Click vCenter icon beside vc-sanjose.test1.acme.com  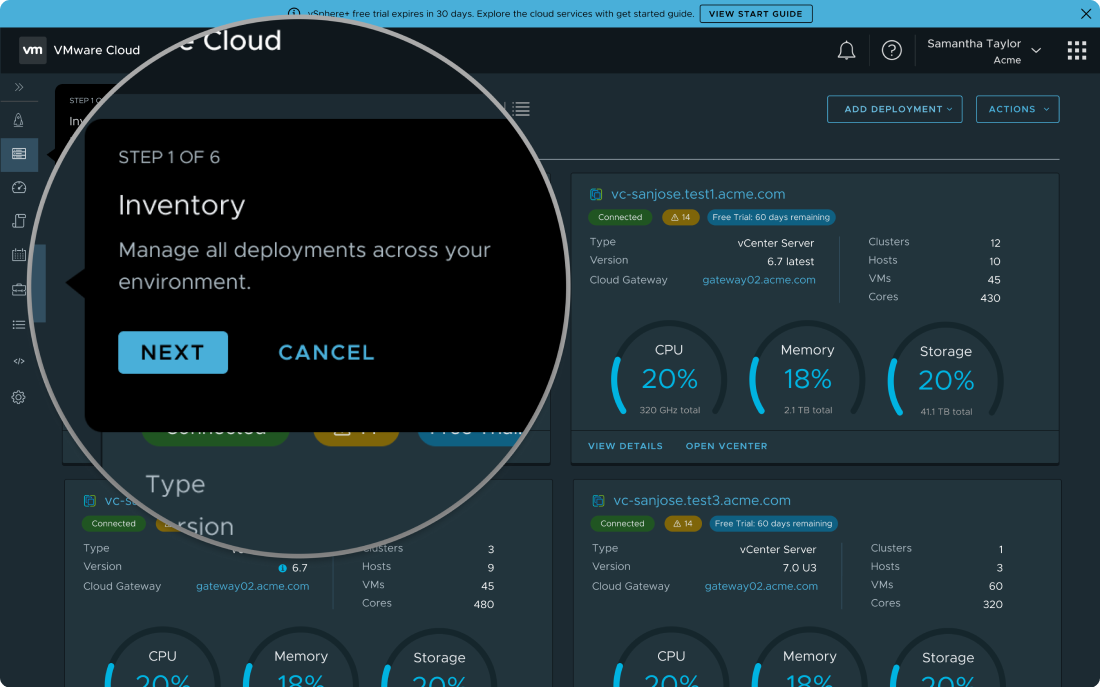pyautogui.click(x=596, y=194)
